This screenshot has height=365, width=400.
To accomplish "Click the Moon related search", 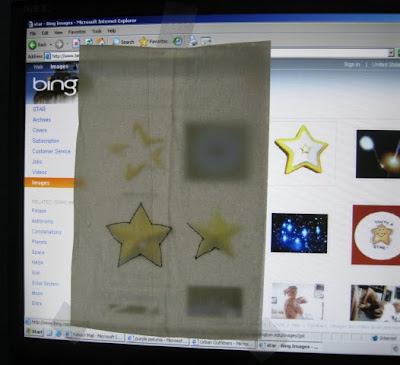I will click(37, 293).
